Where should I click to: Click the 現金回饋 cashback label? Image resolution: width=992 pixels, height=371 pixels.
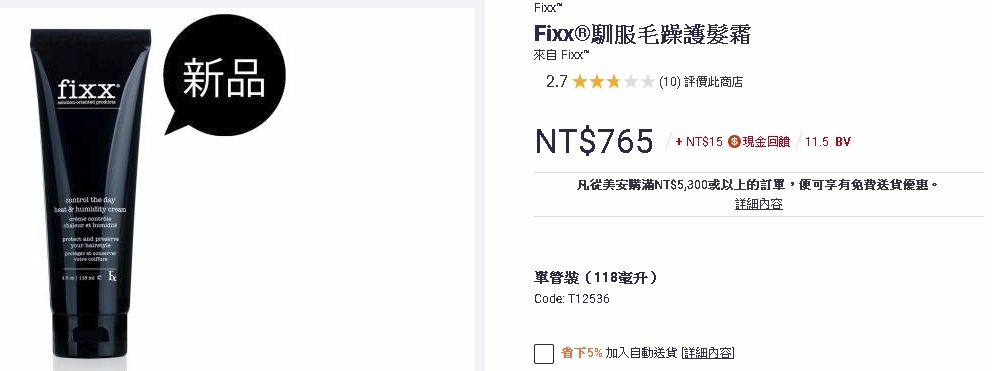(766, 142)
